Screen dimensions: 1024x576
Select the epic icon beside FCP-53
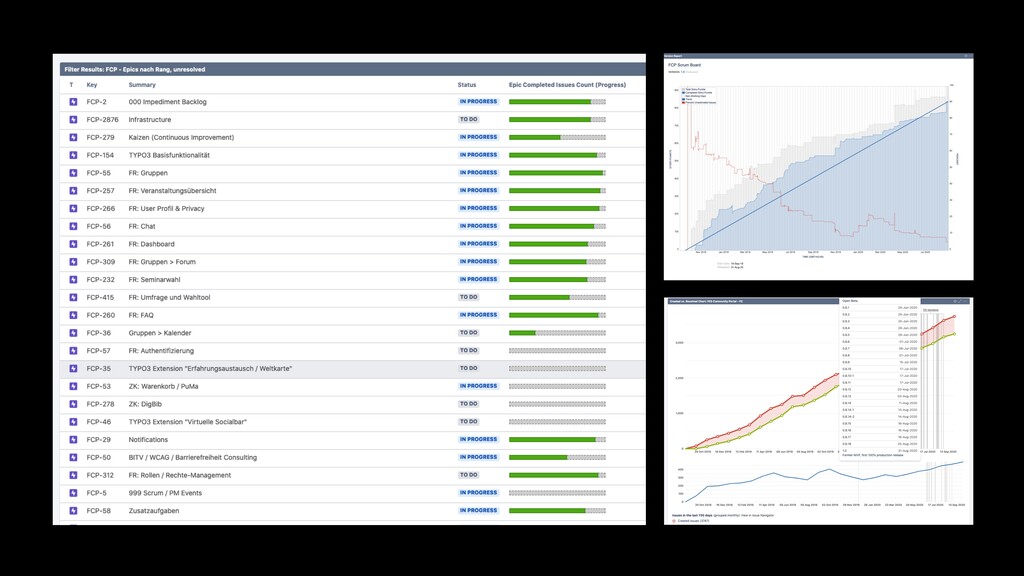pos(73,387)
